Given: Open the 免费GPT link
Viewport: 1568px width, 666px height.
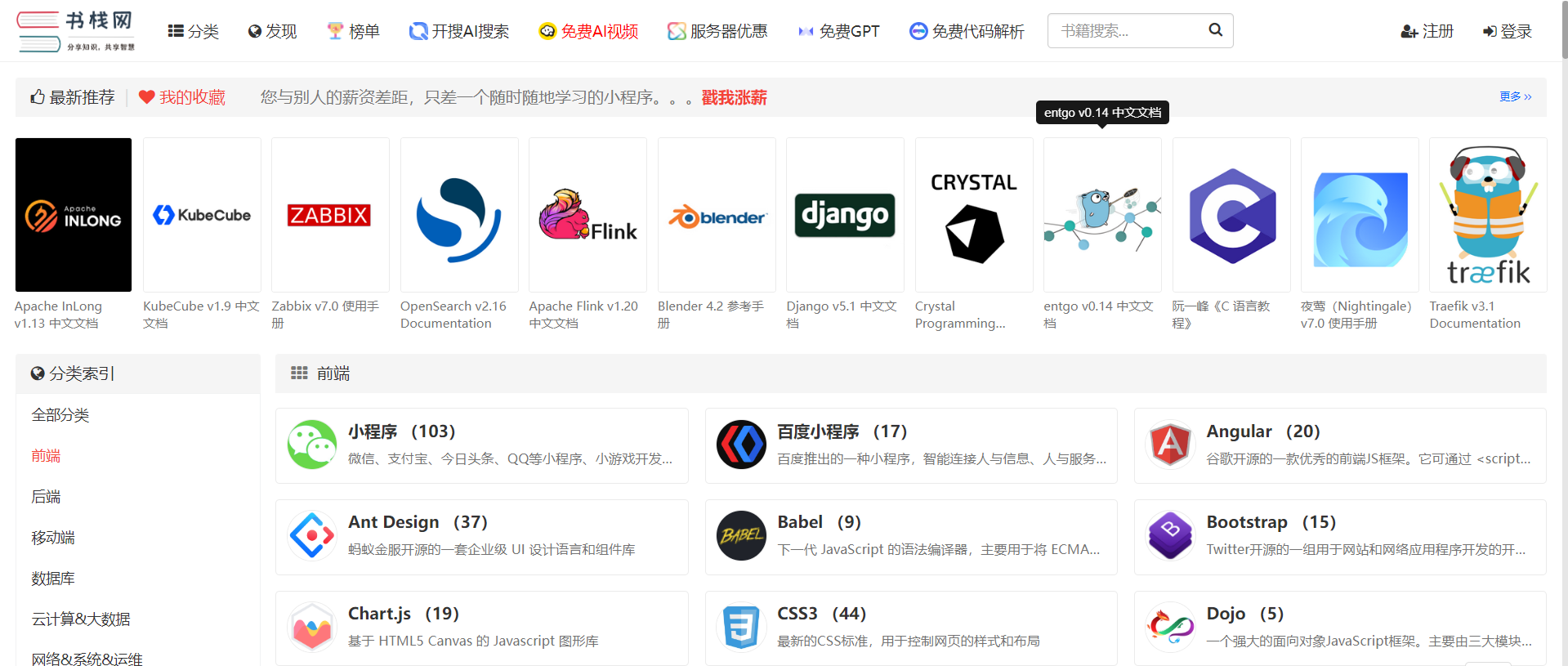Looking at the screenshot, I should tap(838, 31).
